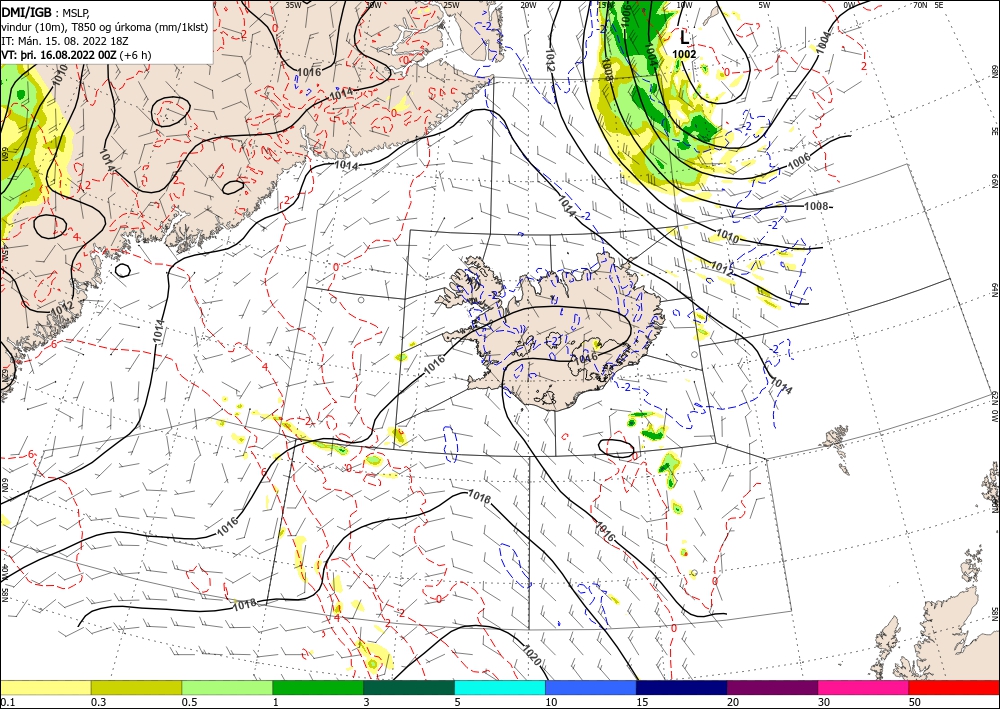
Task: Click the 'L' low pressure marker
Action: point(684,36)
